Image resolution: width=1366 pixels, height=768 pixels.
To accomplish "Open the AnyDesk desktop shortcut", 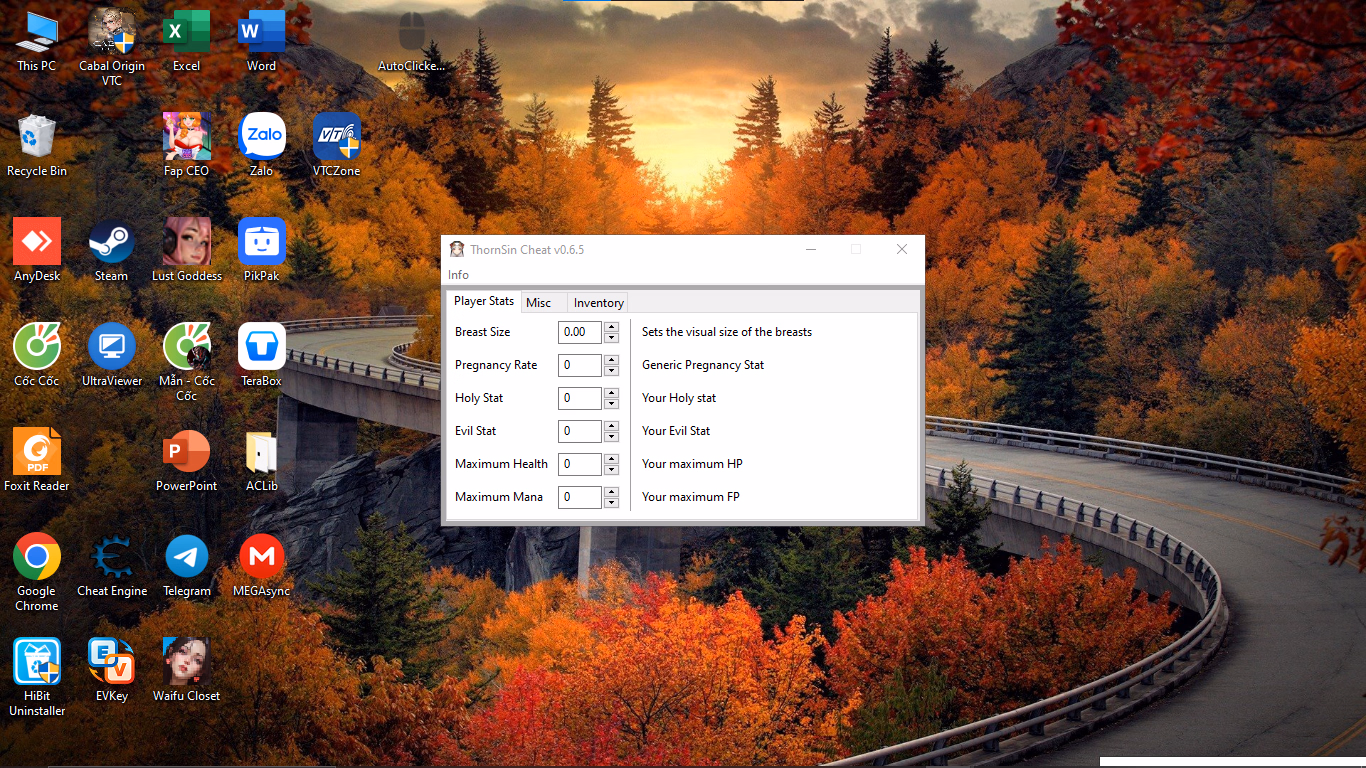I will coord(37,243).
